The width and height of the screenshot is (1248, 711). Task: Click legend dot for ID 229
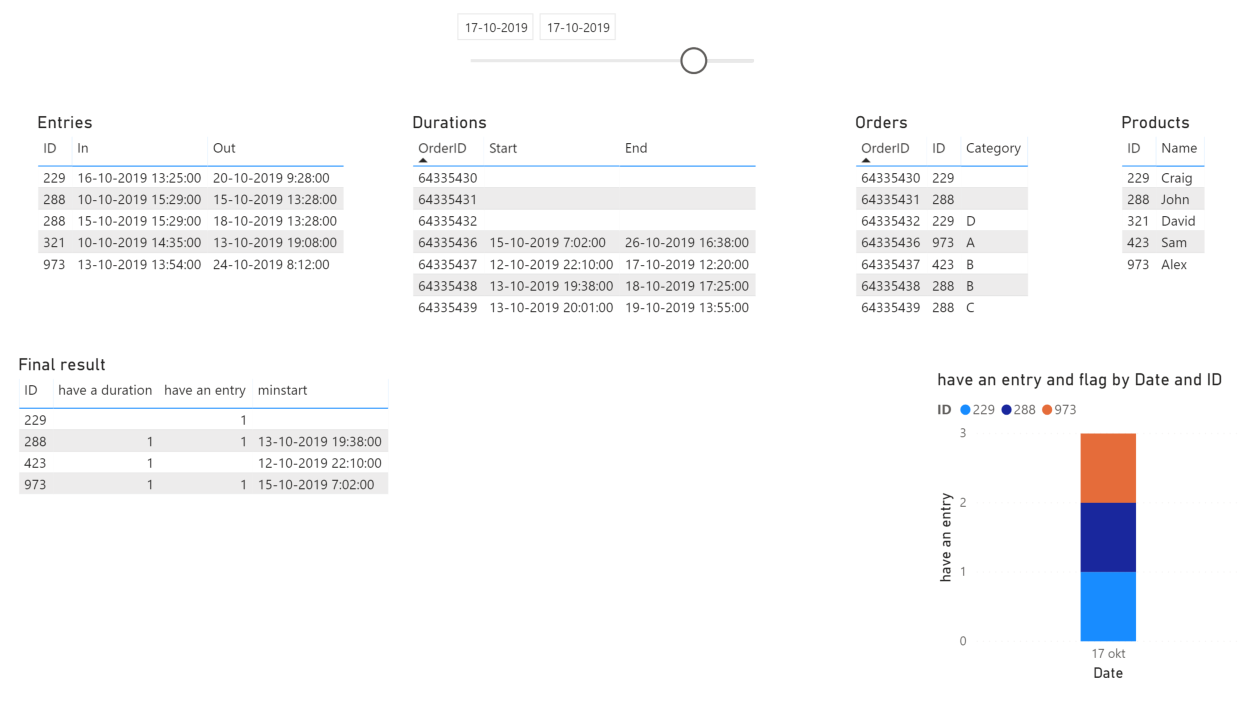965,410
